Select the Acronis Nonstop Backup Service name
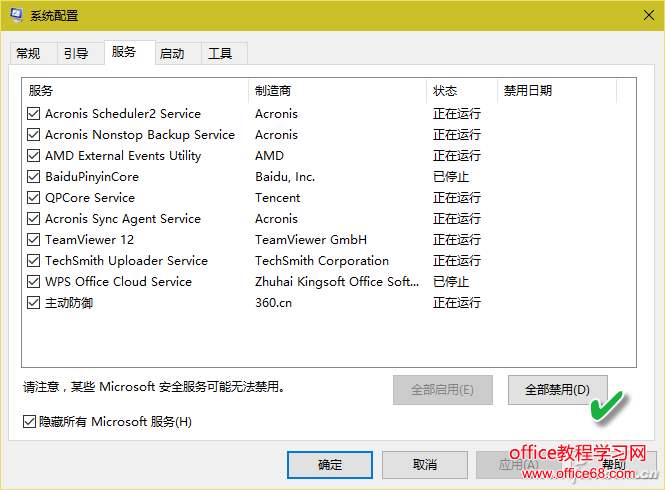This screenshot has width=665, height=490. point(140,134)
